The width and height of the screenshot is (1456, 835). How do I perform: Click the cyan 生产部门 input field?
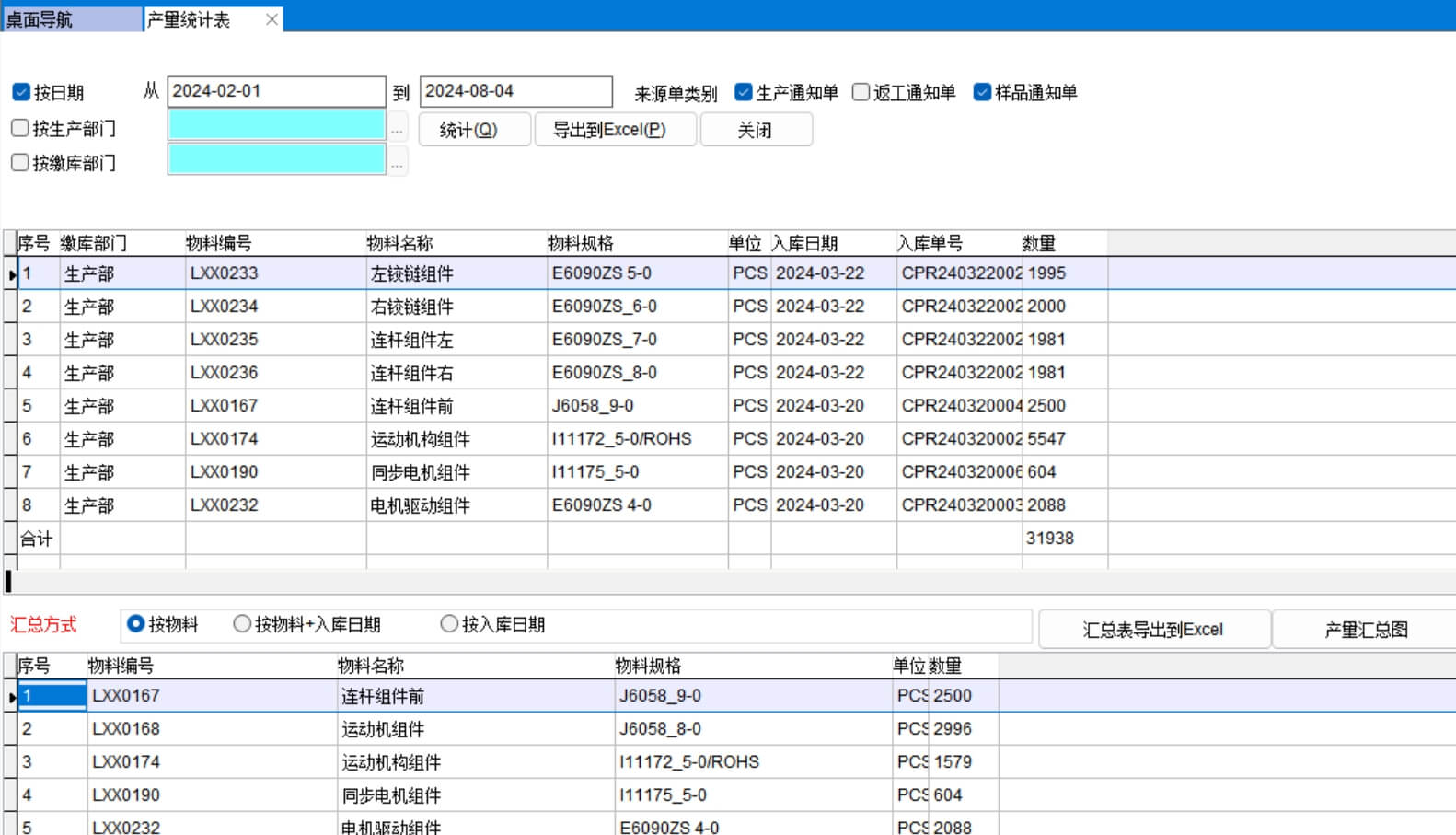[276, 125]
